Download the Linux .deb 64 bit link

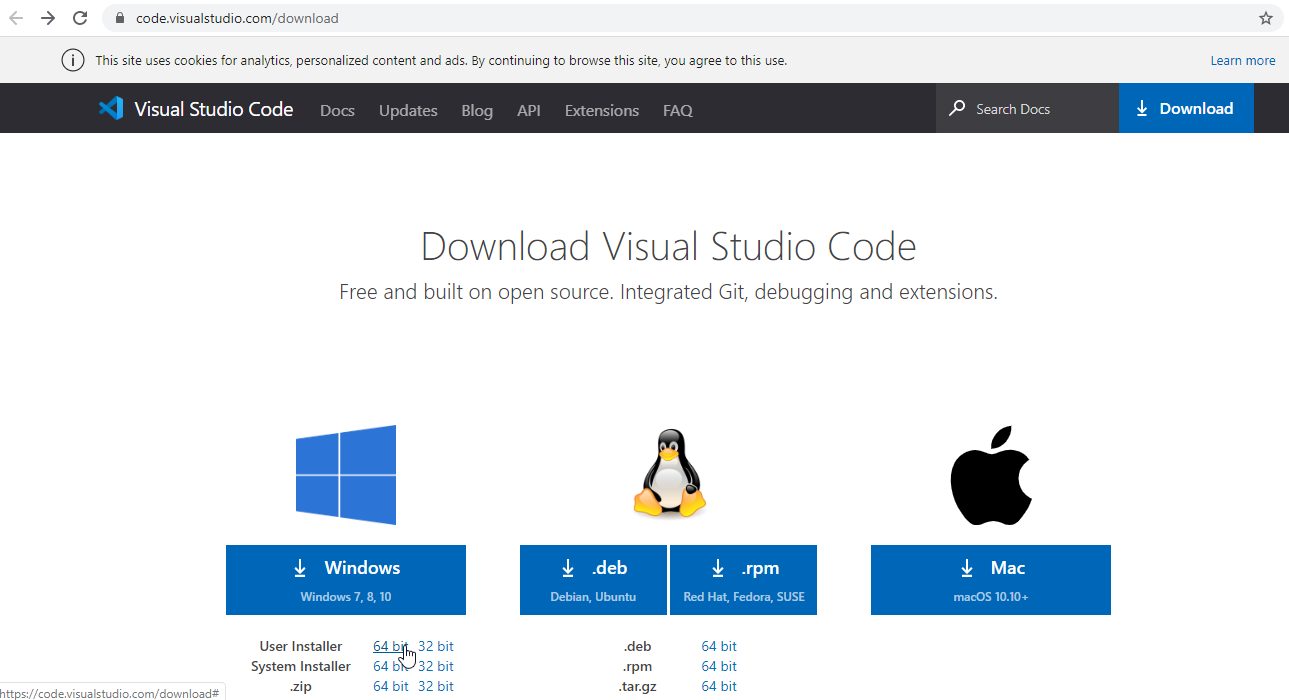719,646
